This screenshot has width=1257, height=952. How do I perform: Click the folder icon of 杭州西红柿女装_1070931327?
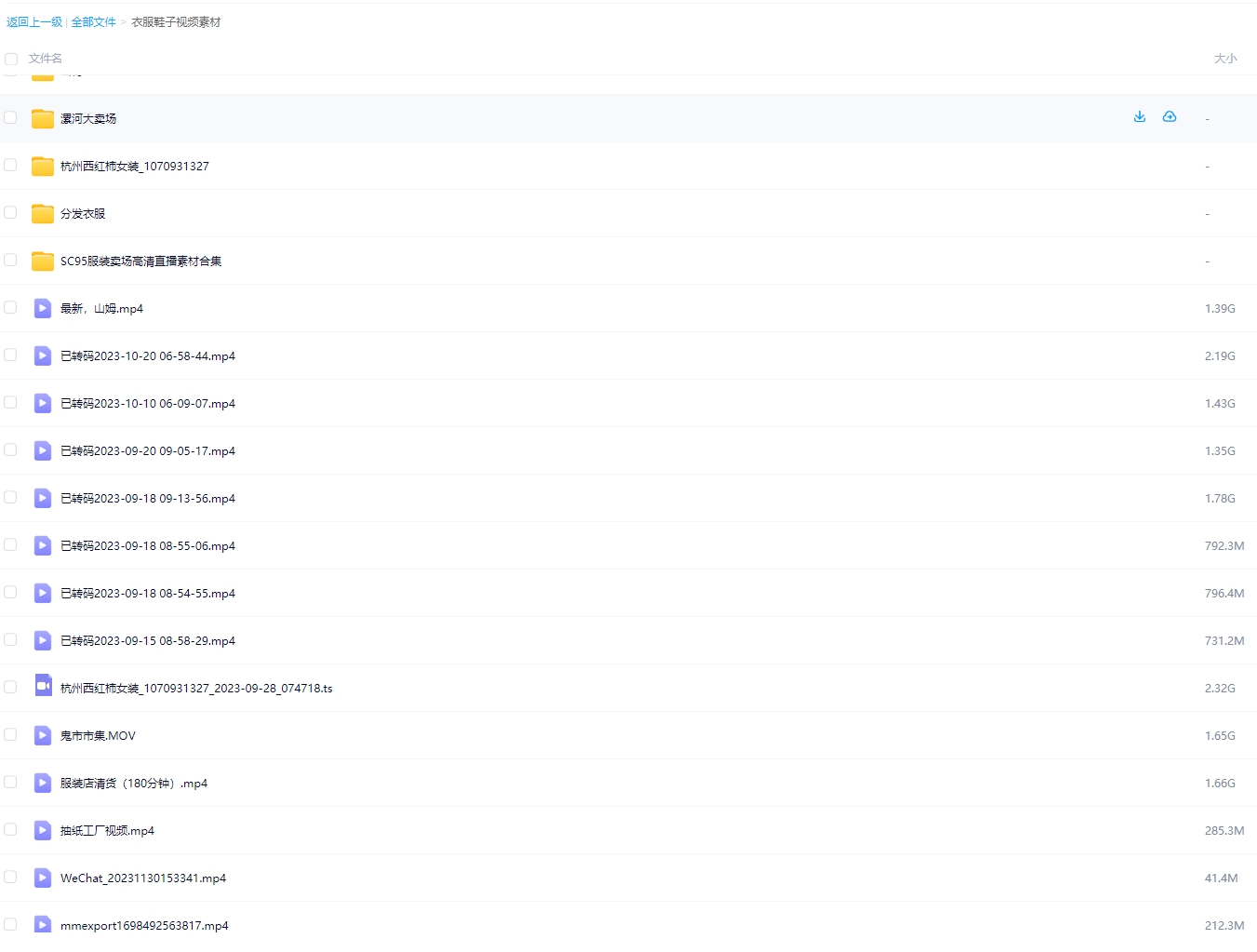click(x=42, y=167)
